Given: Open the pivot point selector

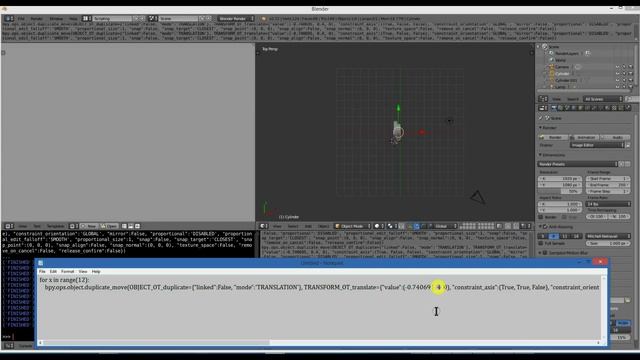Looking at the screenshot, I should coord(392,226).
